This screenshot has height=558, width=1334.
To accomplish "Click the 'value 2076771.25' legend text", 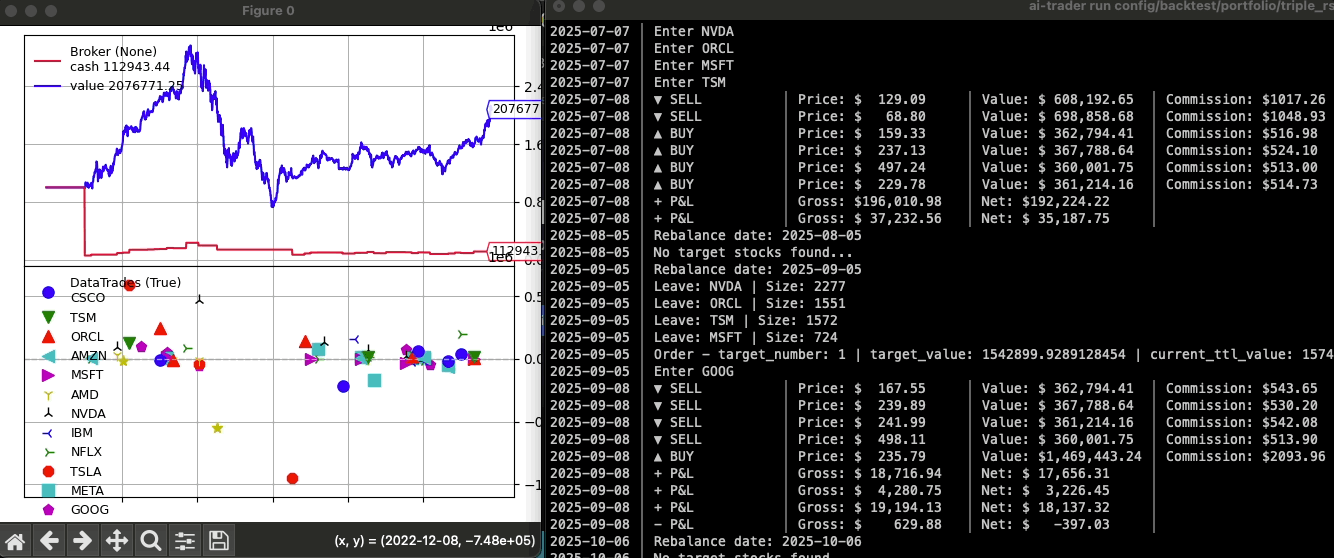I will tap(126, 86).
